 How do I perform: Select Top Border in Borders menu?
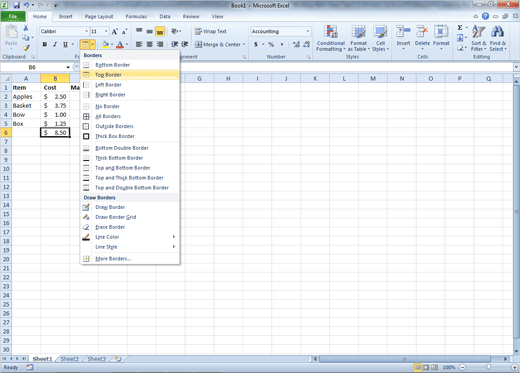130,75
